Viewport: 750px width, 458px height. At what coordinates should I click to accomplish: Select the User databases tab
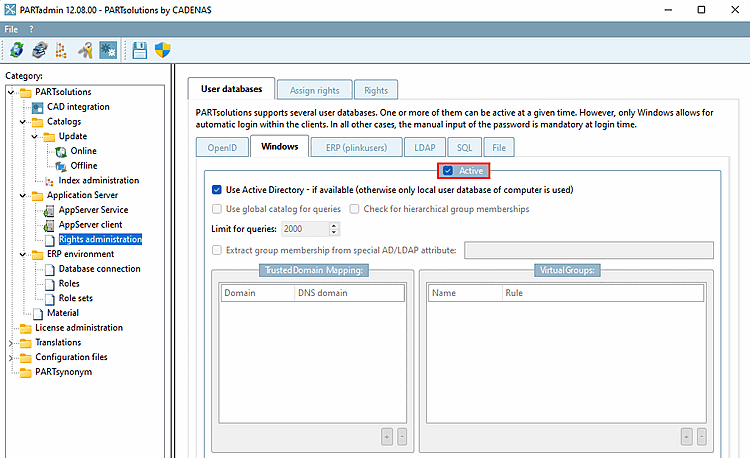point(232,89)
